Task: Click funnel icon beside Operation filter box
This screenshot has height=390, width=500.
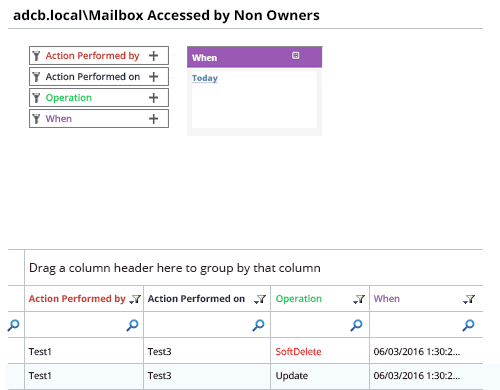Action: point(36,98)
